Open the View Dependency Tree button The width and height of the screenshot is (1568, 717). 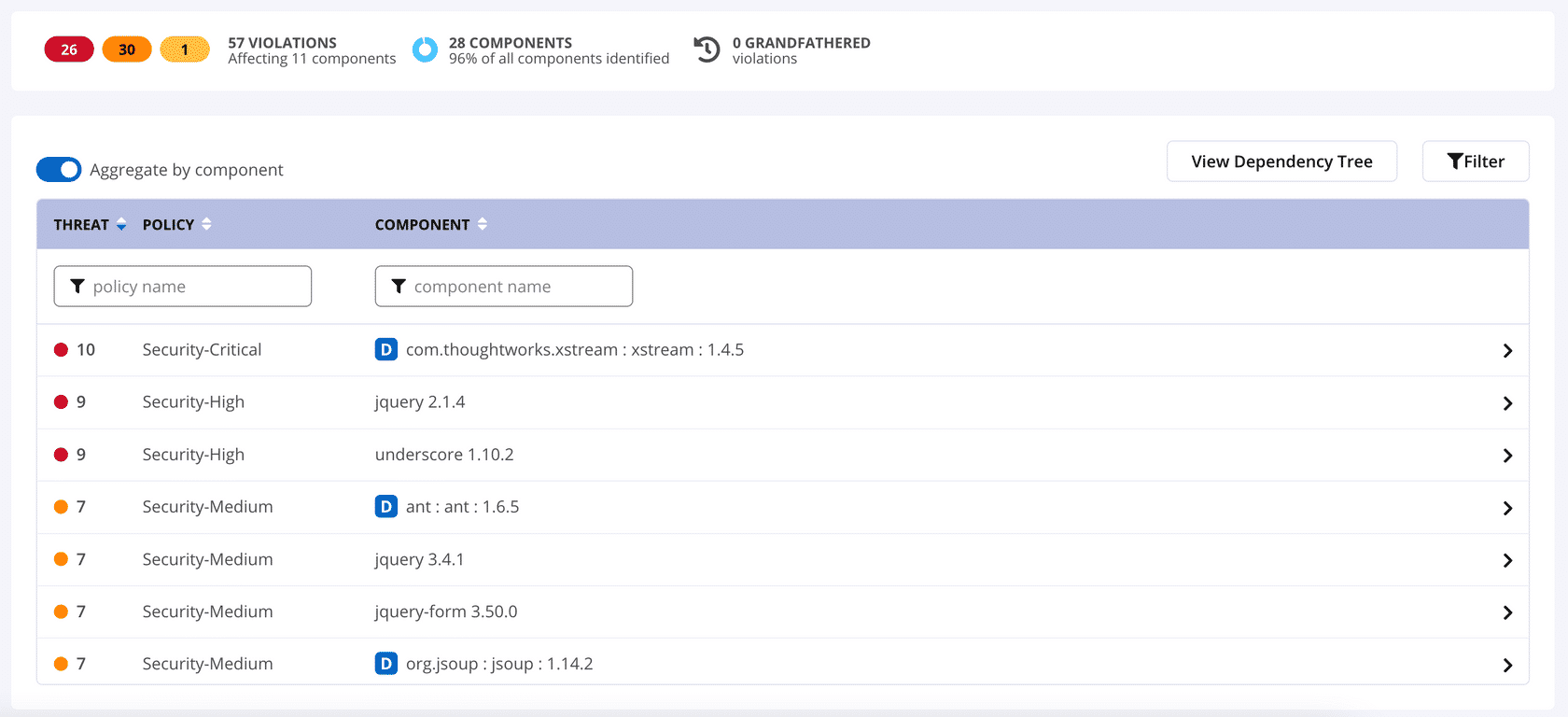(x=1281, y=162)
